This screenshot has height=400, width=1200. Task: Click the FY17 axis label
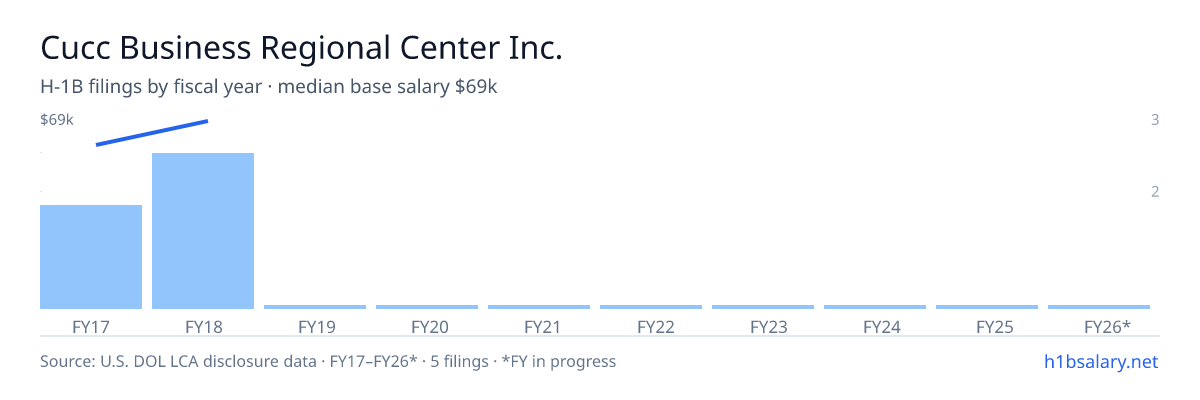point(91,327)
